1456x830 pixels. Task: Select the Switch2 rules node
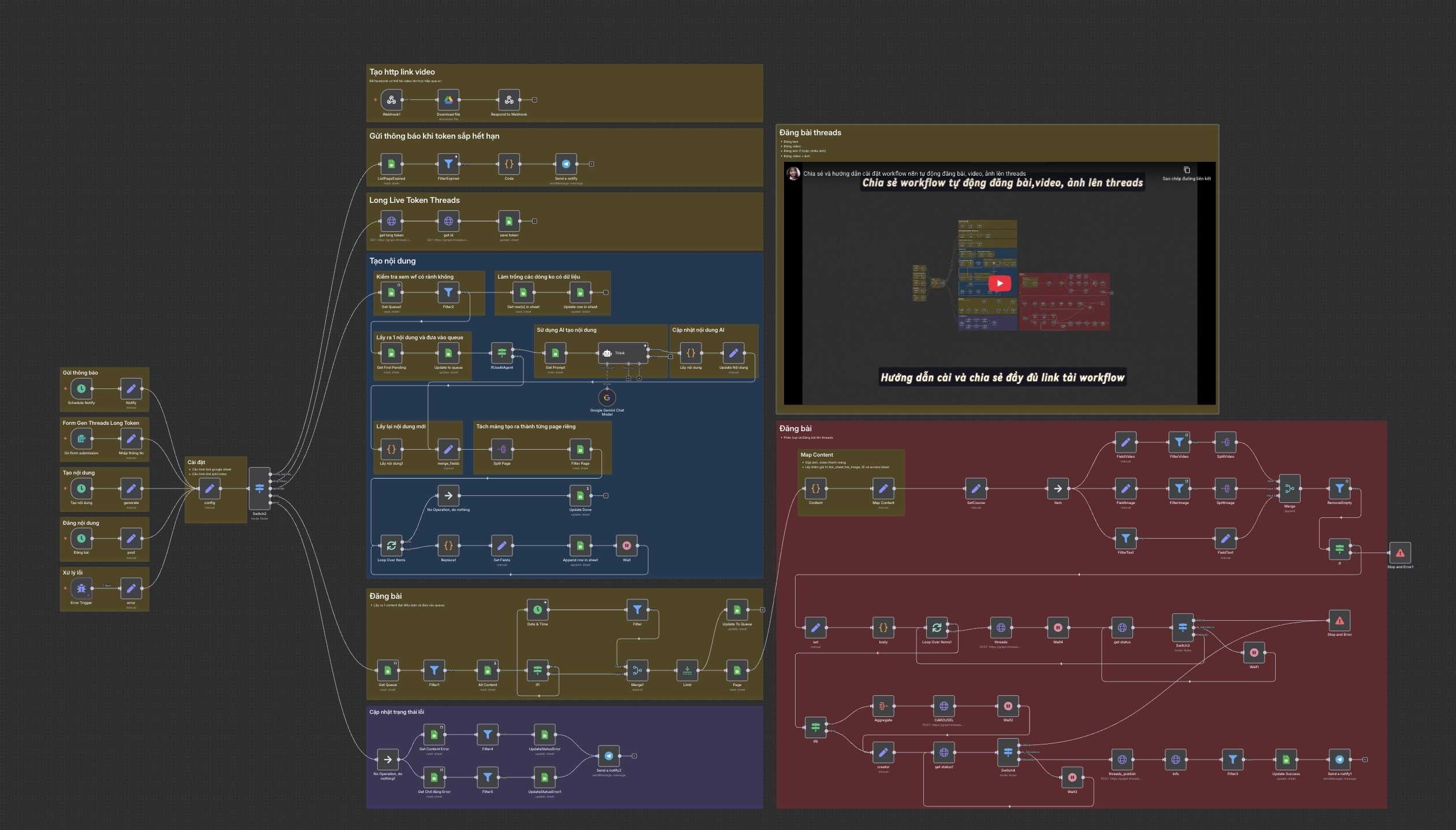coord(259,489)
